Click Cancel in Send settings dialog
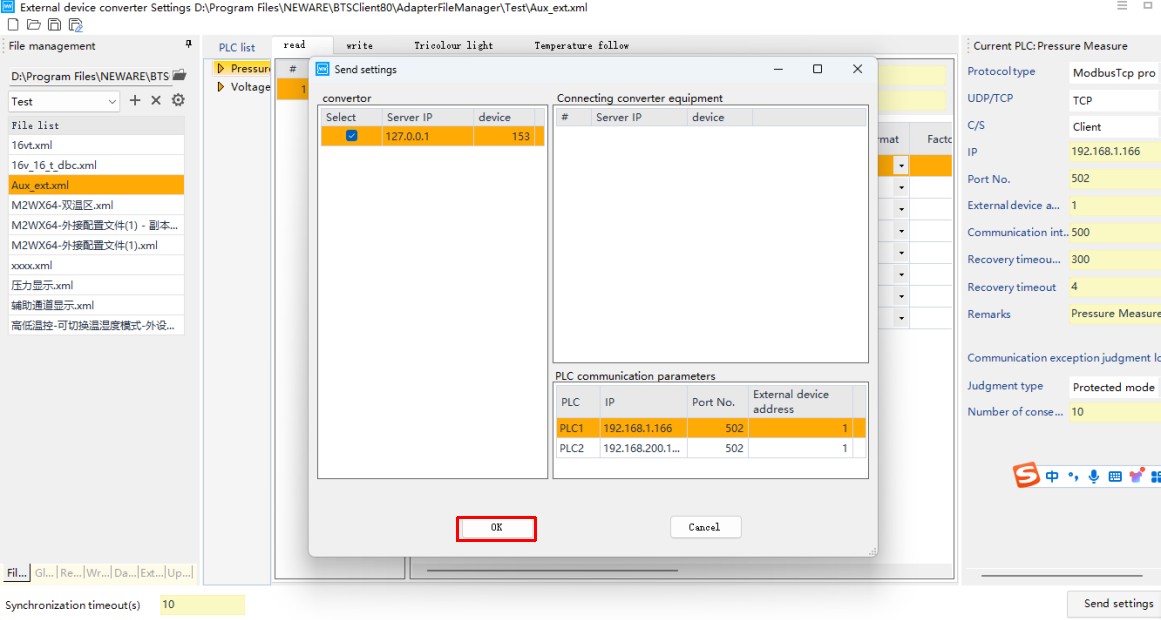 704,527
